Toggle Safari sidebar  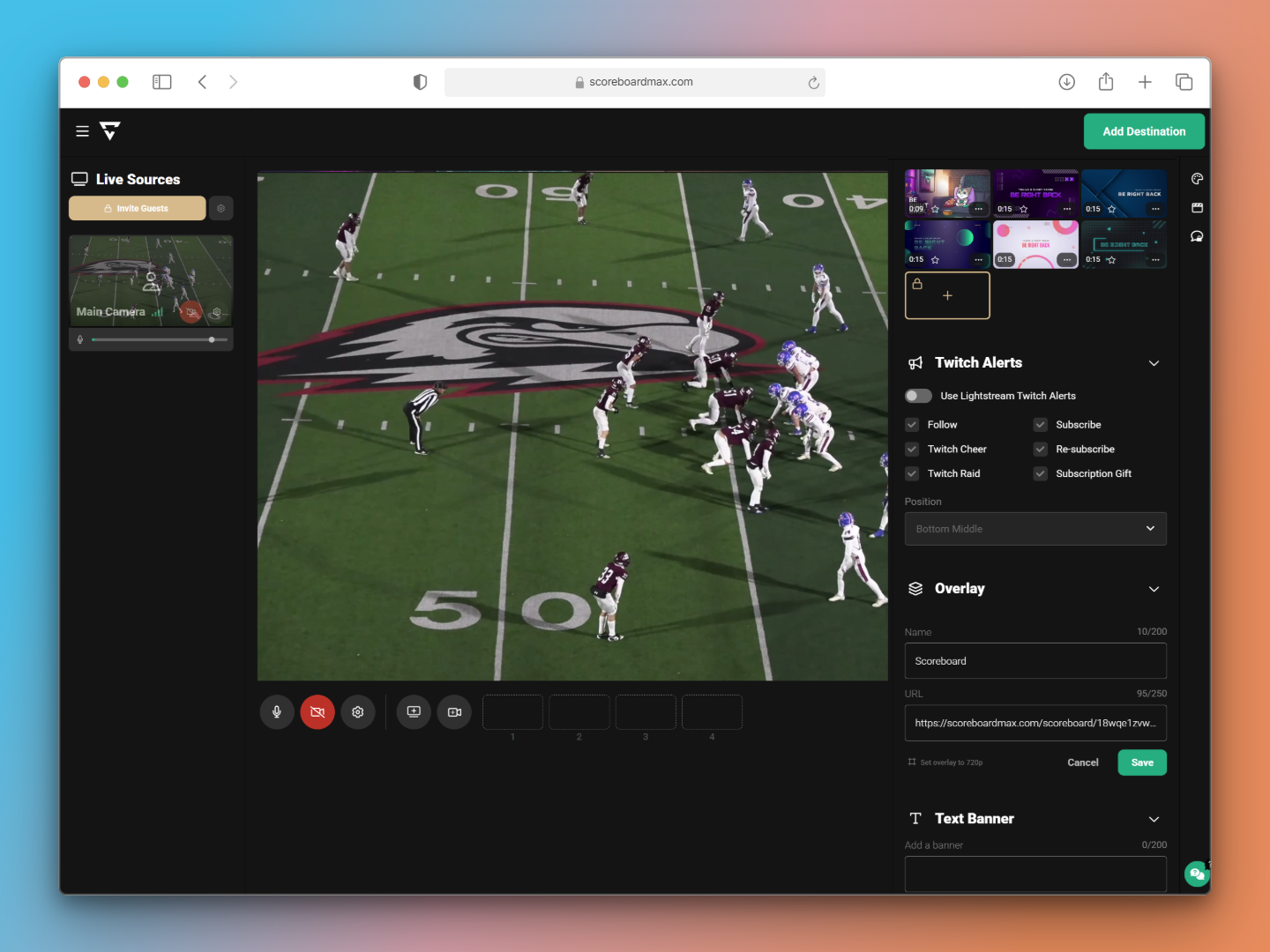(162, 82)
